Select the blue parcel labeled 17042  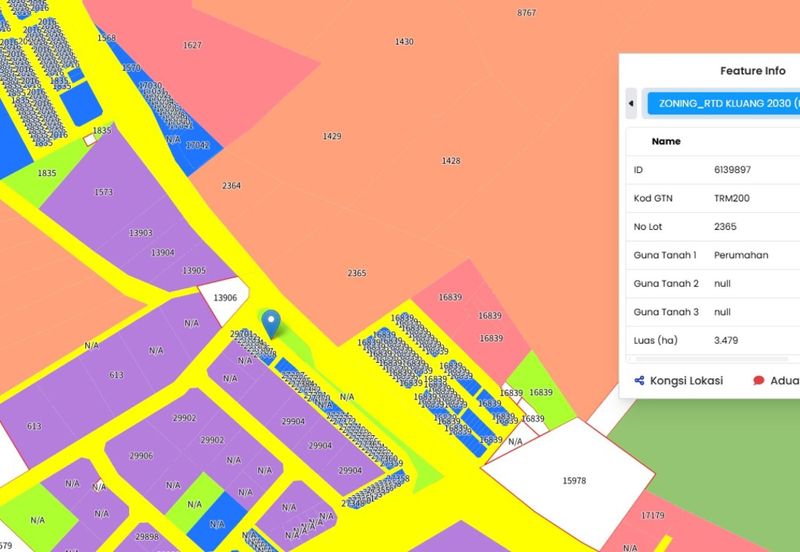[198, 146]
